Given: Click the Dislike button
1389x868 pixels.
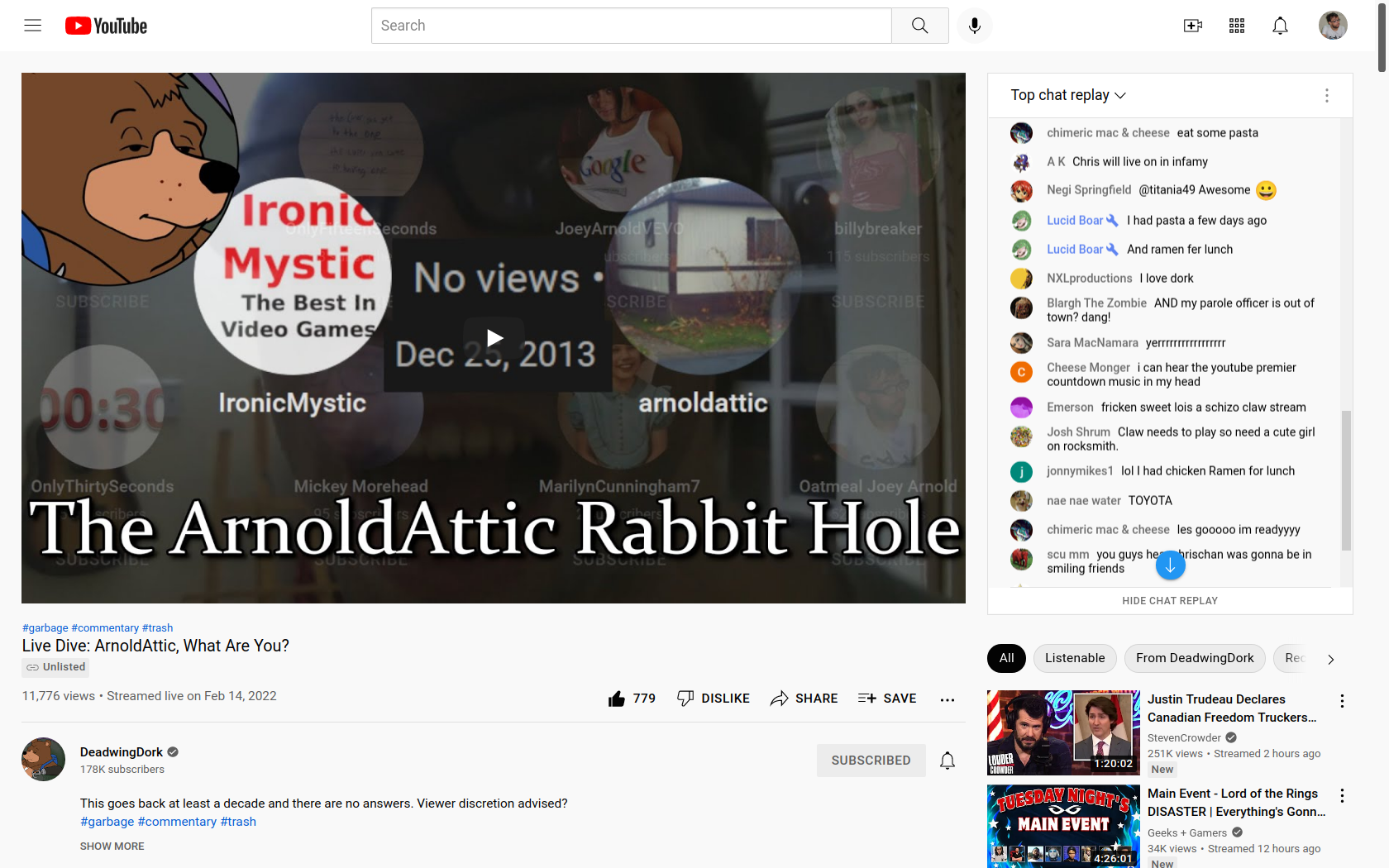Looking at the screenshot, I should (714, 699).
